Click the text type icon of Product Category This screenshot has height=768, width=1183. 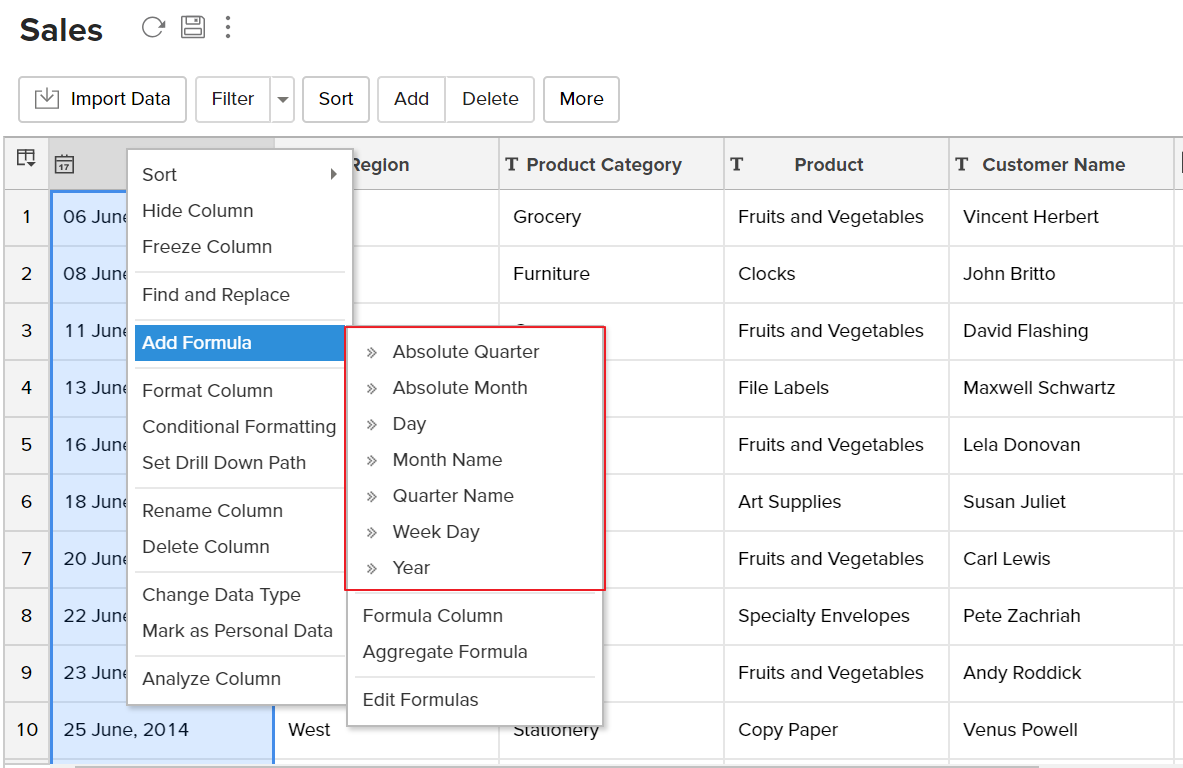512,164
